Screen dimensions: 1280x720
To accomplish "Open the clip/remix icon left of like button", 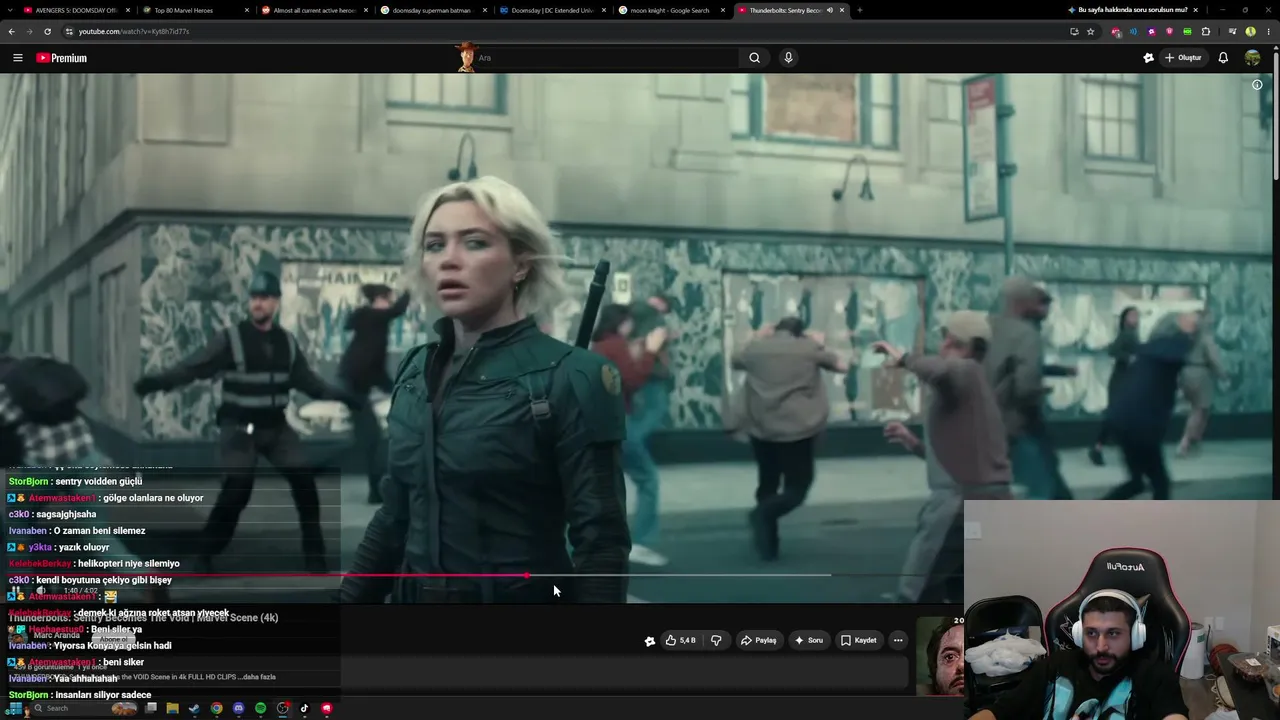I will point(649,640).
